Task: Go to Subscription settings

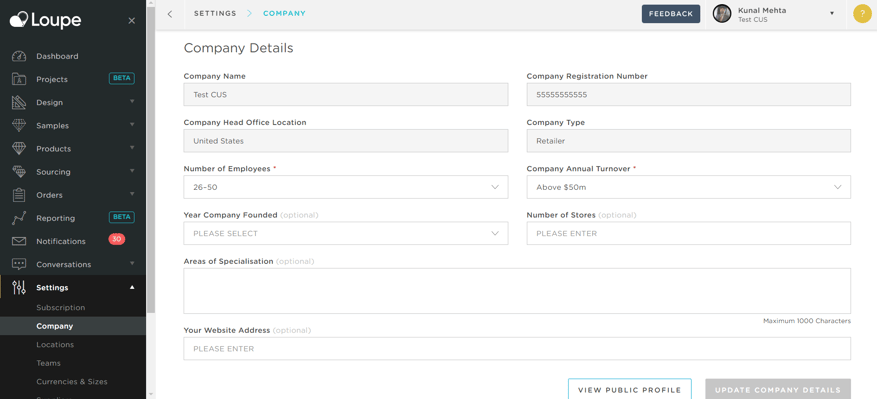Action: coord(61,308)
